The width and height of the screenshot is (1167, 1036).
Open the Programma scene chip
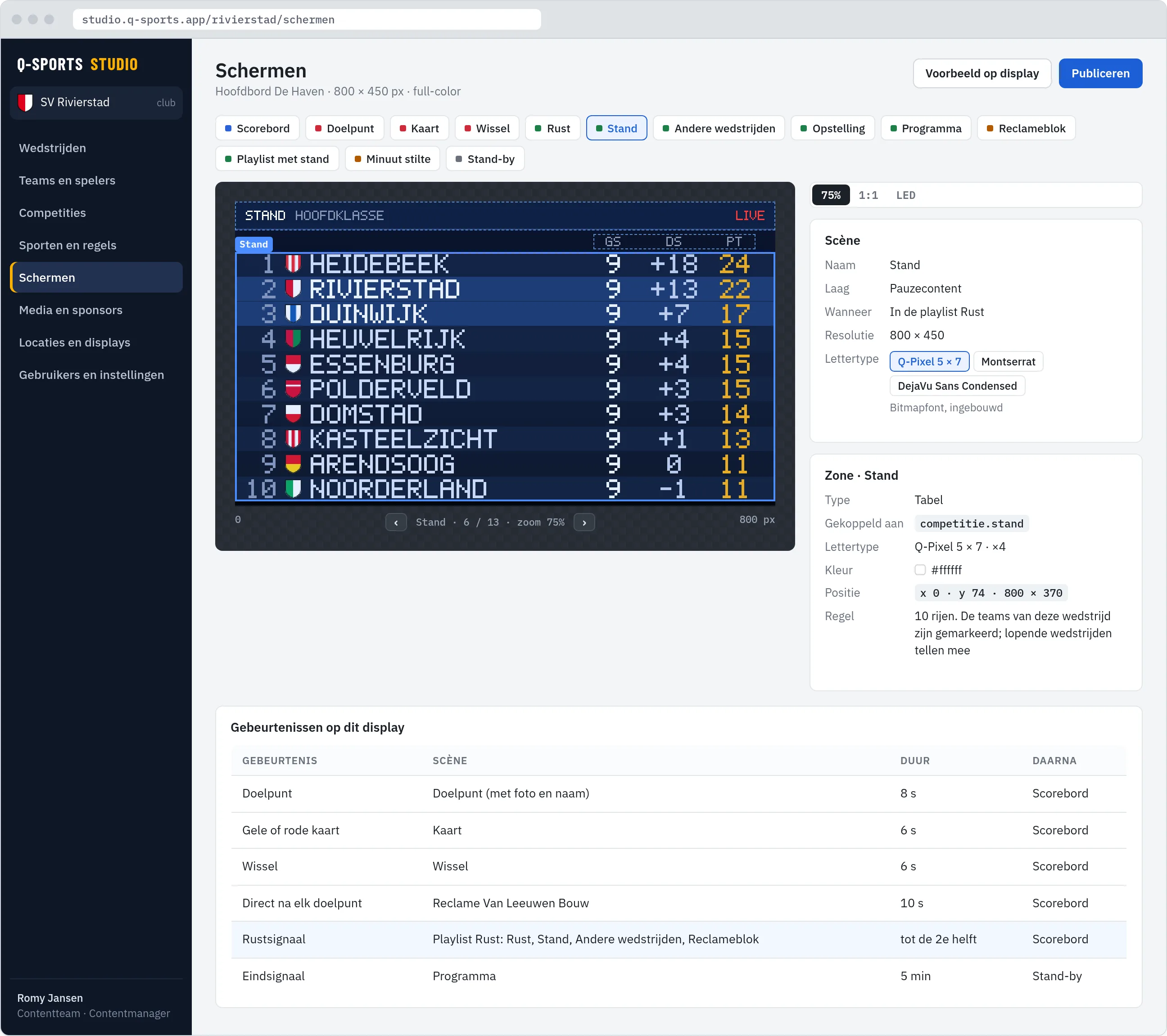point(926,128)
